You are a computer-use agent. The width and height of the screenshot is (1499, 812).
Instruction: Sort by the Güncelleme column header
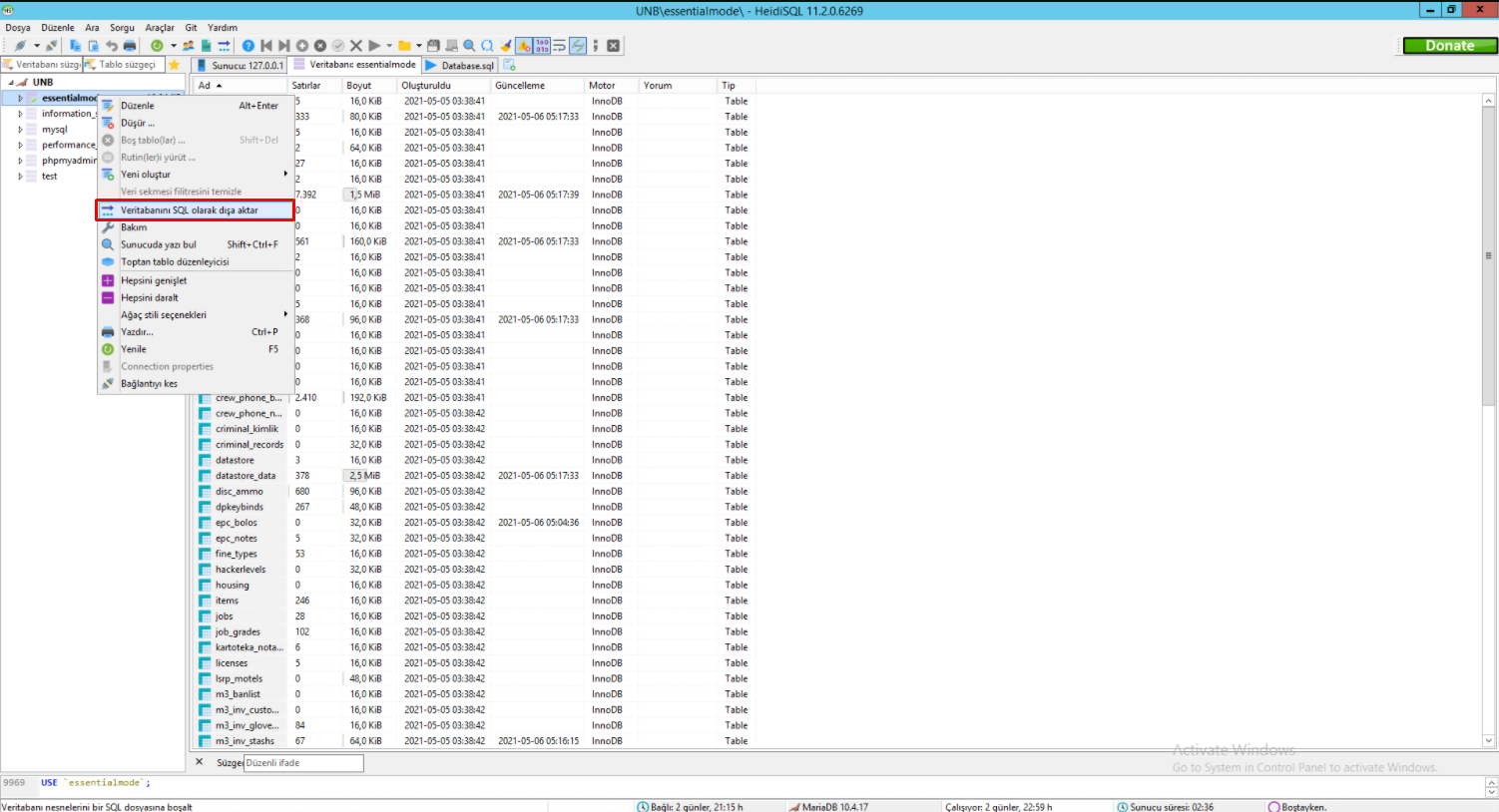coord(539,86)
